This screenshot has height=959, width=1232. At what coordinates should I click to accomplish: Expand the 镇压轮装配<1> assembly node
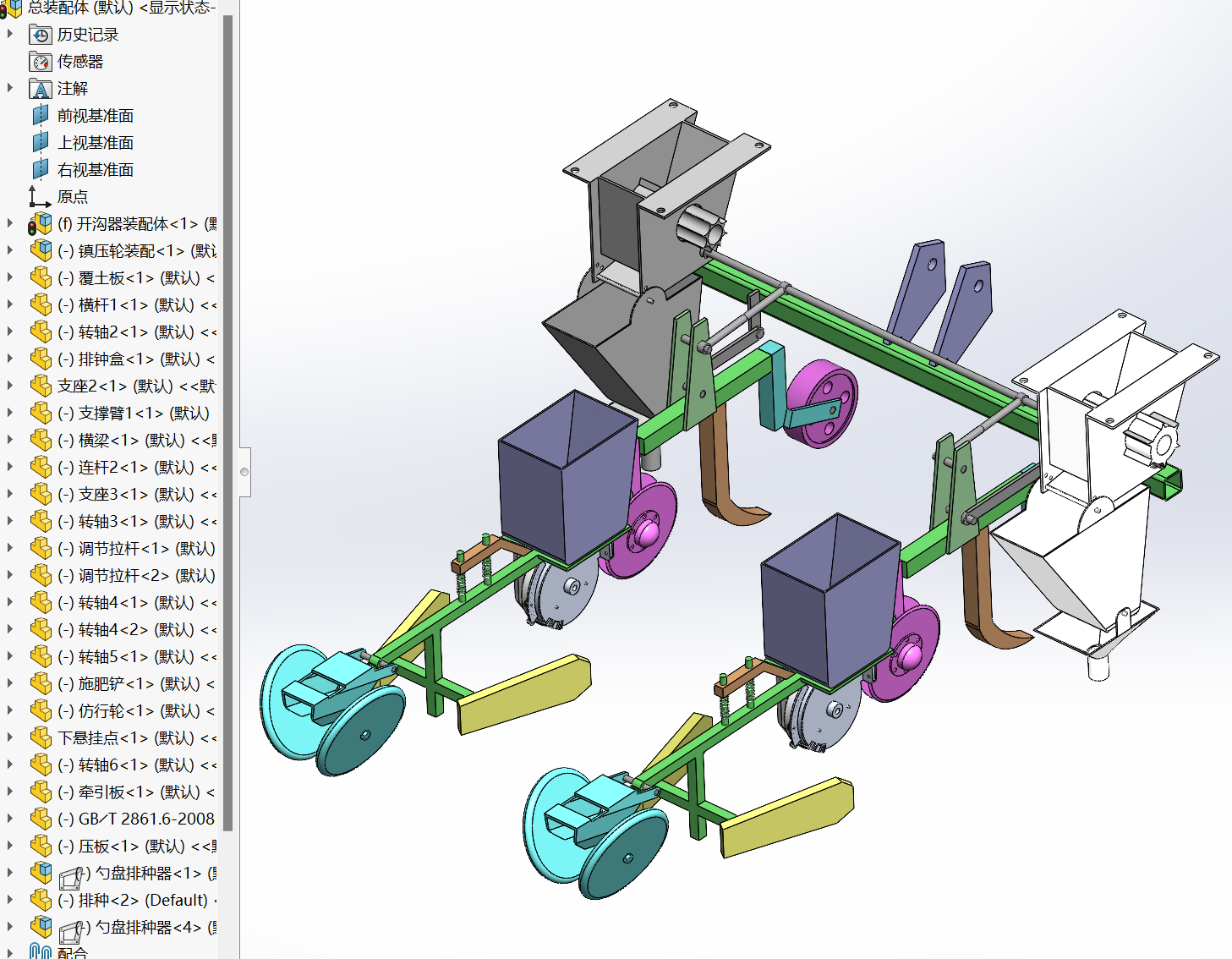pyautogui.click(x=10, y=251)
